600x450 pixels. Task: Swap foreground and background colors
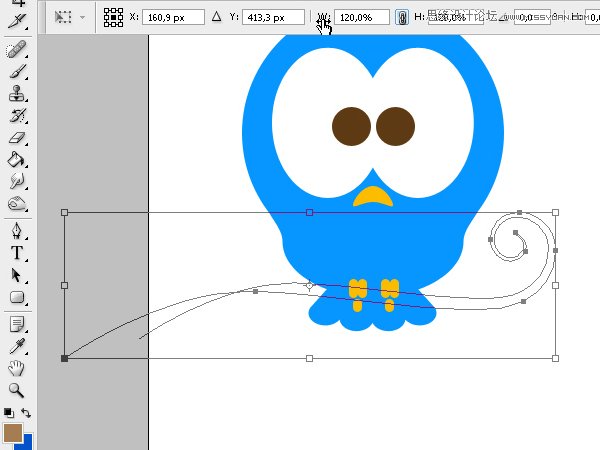(x=26, y=413)
